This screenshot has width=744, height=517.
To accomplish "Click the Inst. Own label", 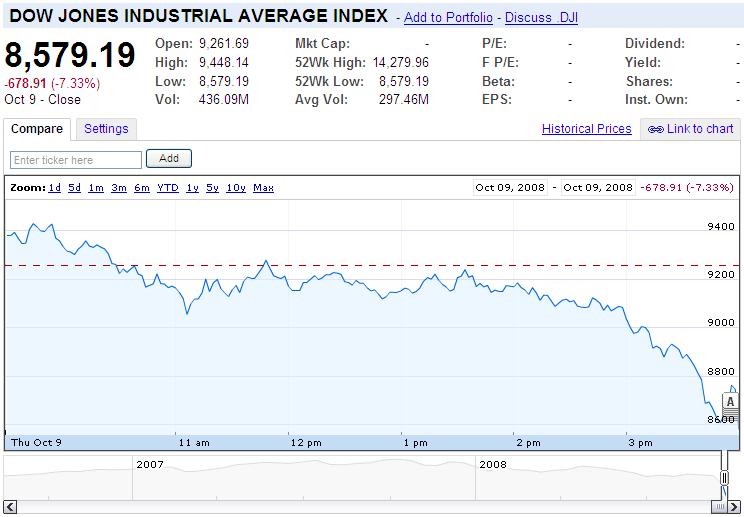I will [657, 100].
